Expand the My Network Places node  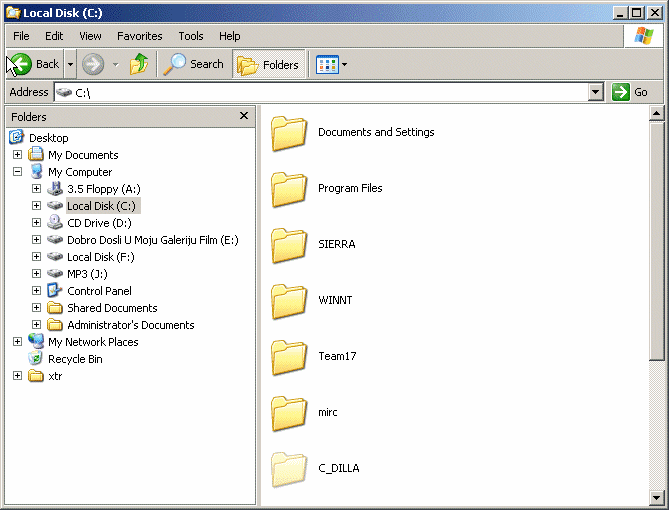pos(17,342)
